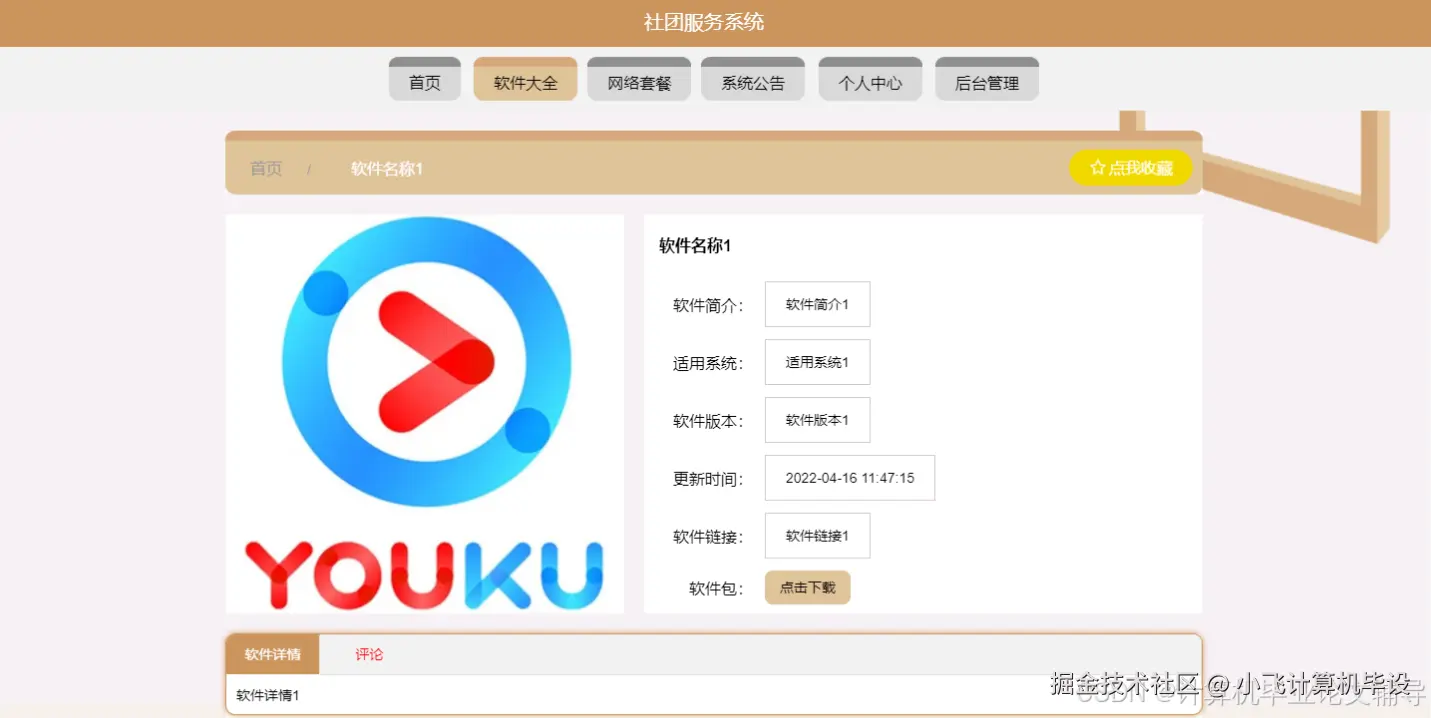Switch to the 网络套餐 page
This screenshot has height=718, width=1431.
[639, 78]
